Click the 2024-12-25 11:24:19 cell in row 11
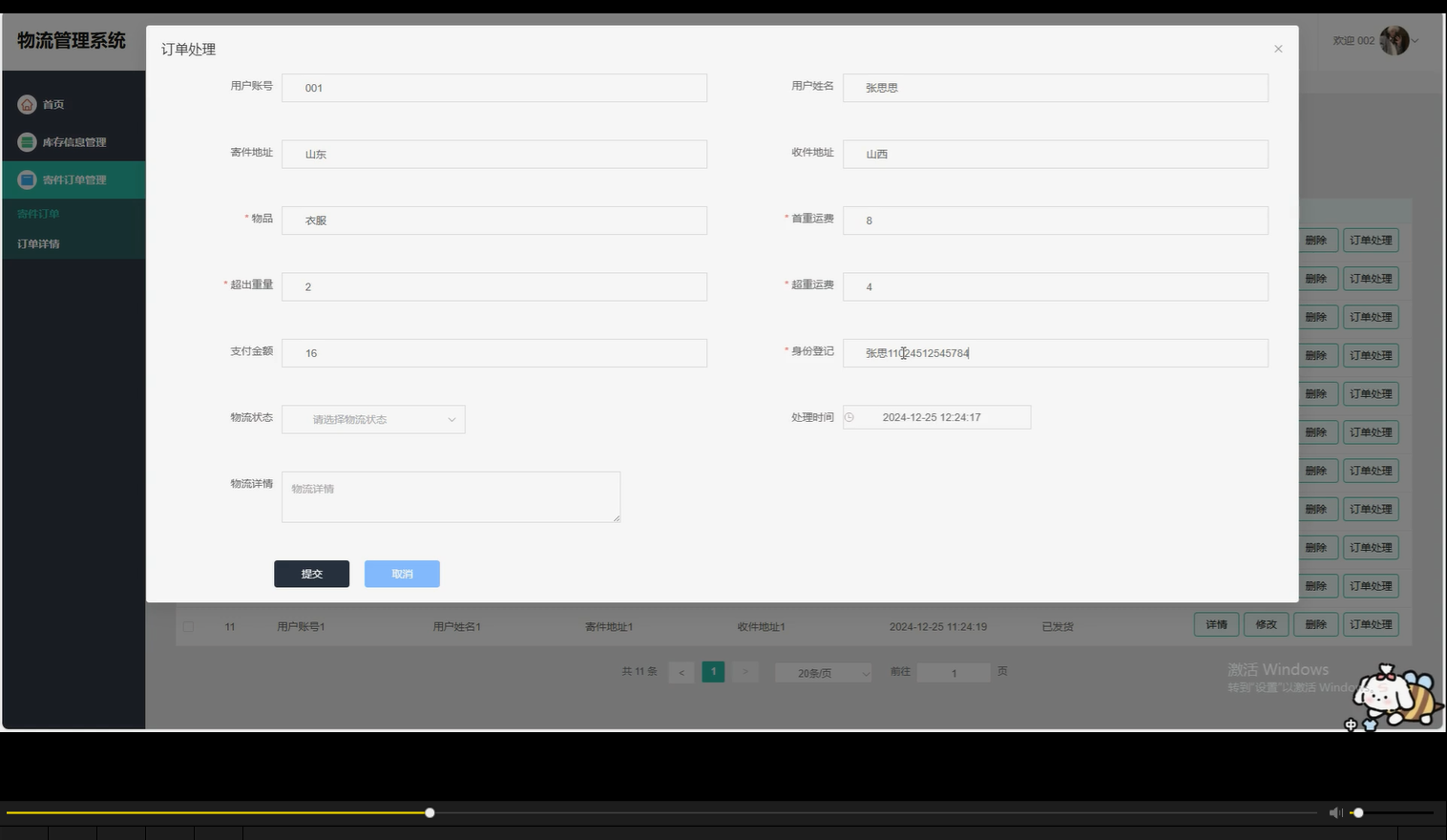The height and width of the screenshot is (840, 1447). [x=938, y=626]
